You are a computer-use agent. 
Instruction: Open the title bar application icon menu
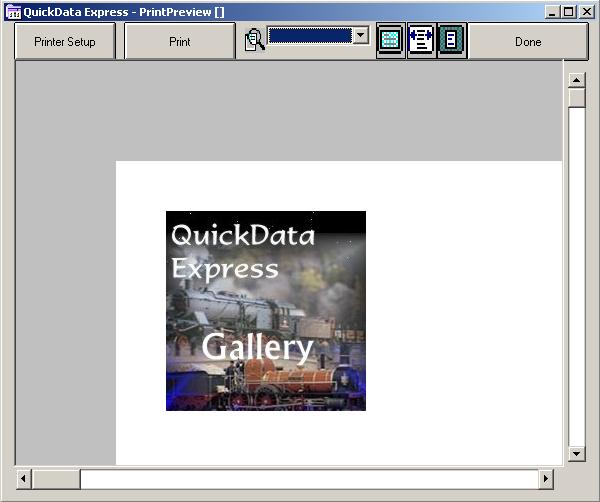tap(13, 12)
